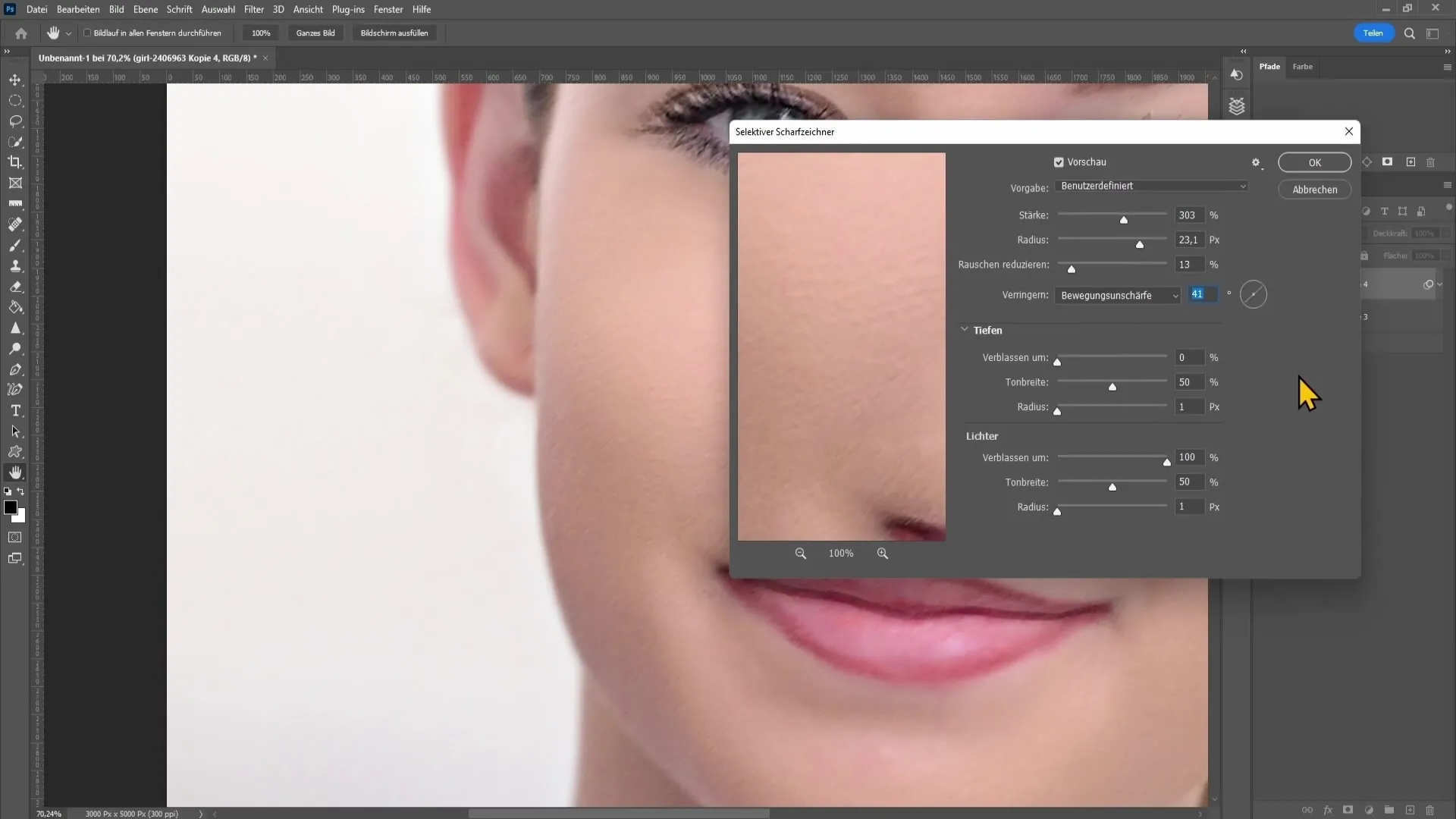Select the Dodge tool

[x=15, y=349]
